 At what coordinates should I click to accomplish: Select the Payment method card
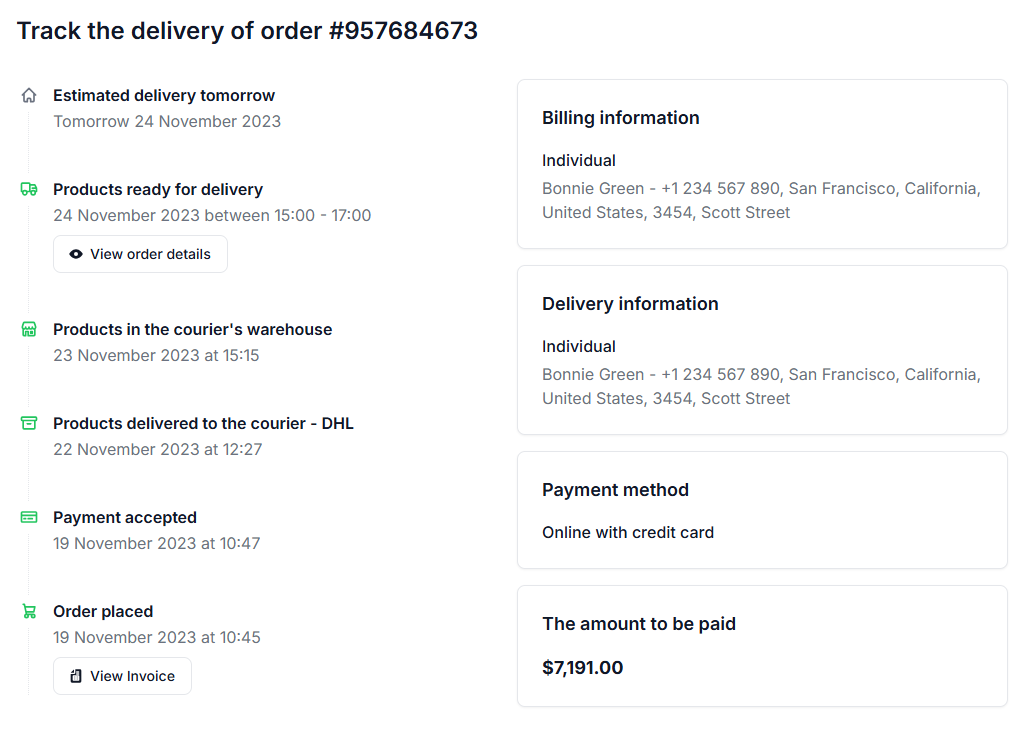point(762,510)
